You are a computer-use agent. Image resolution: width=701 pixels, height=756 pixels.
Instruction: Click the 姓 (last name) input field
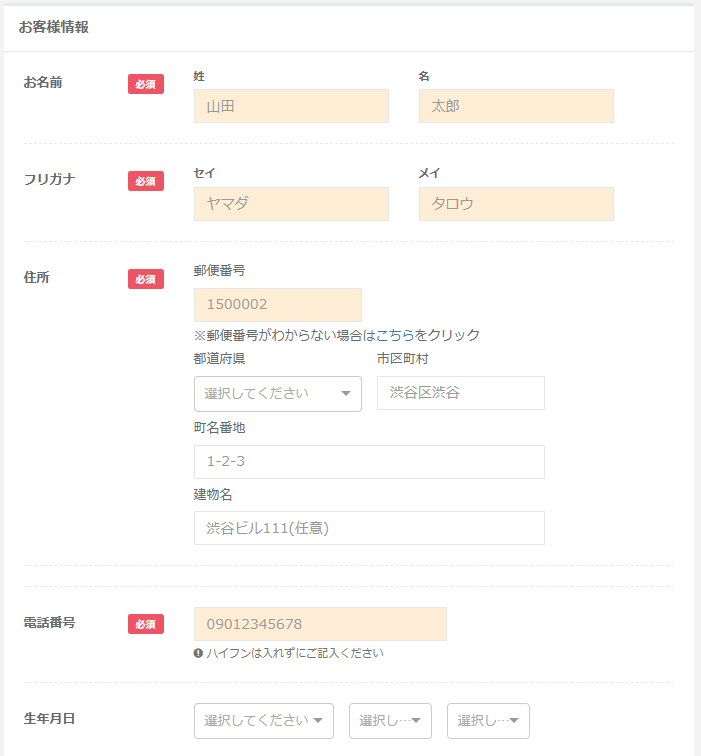pos(291,106)
